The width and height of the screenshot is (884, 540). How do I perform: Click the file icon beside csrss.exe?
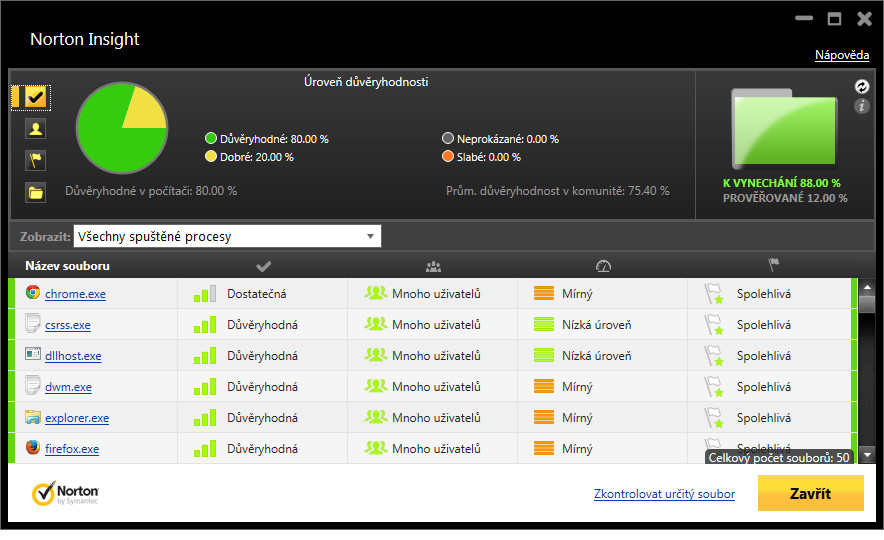coord(33,323)
